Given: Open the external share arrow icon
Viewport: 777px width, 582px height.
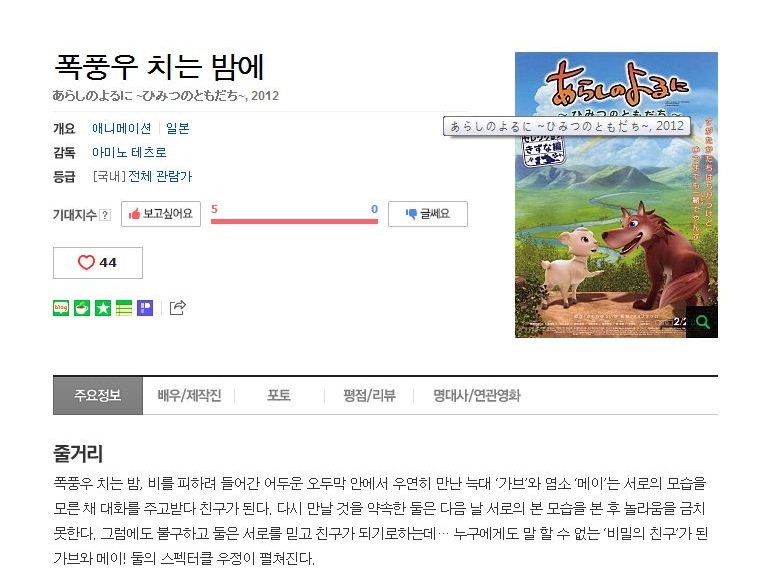Looking at the screenshot, I should [177, 308].
